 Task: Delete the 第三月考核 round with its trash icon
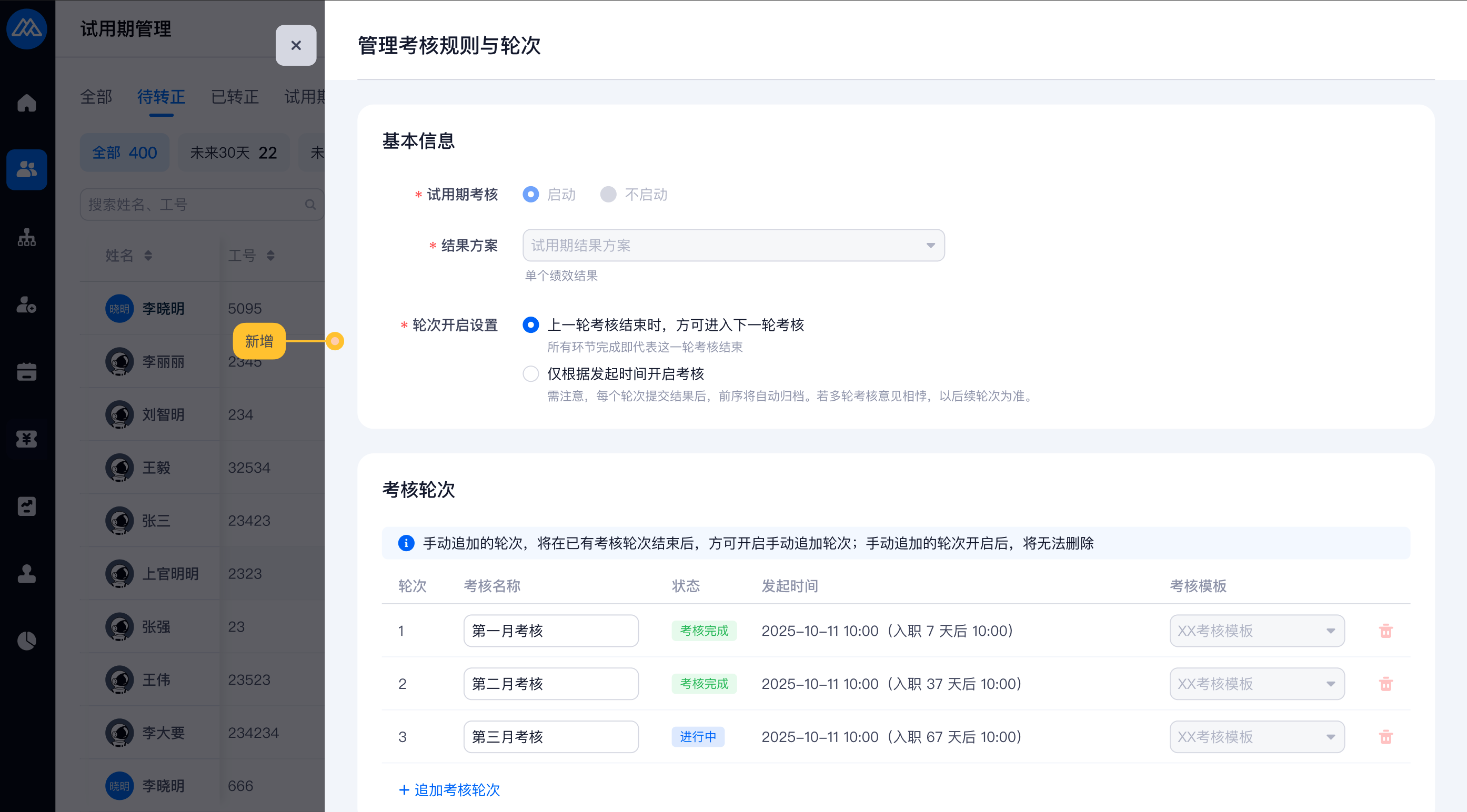(1385, 736)
